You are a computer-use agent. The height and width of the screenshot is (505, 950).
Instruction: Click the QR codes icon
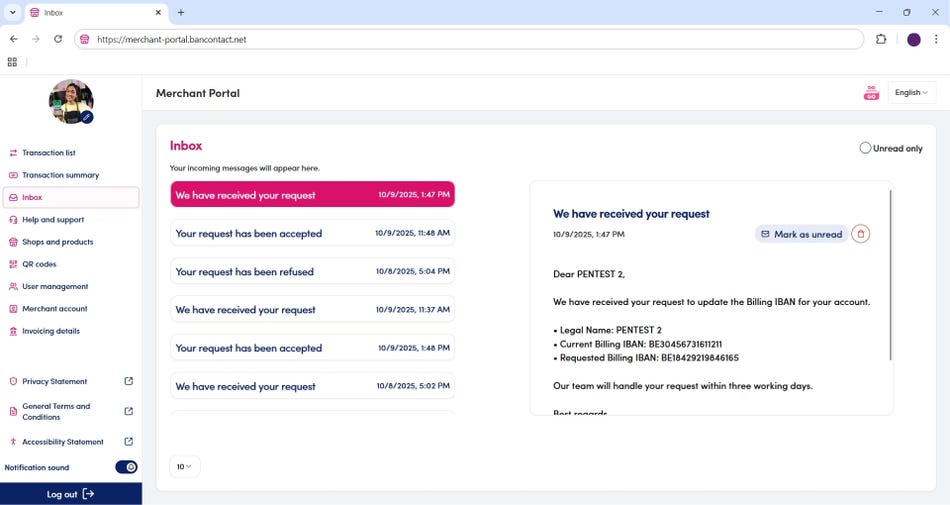[x=13, y=264]
